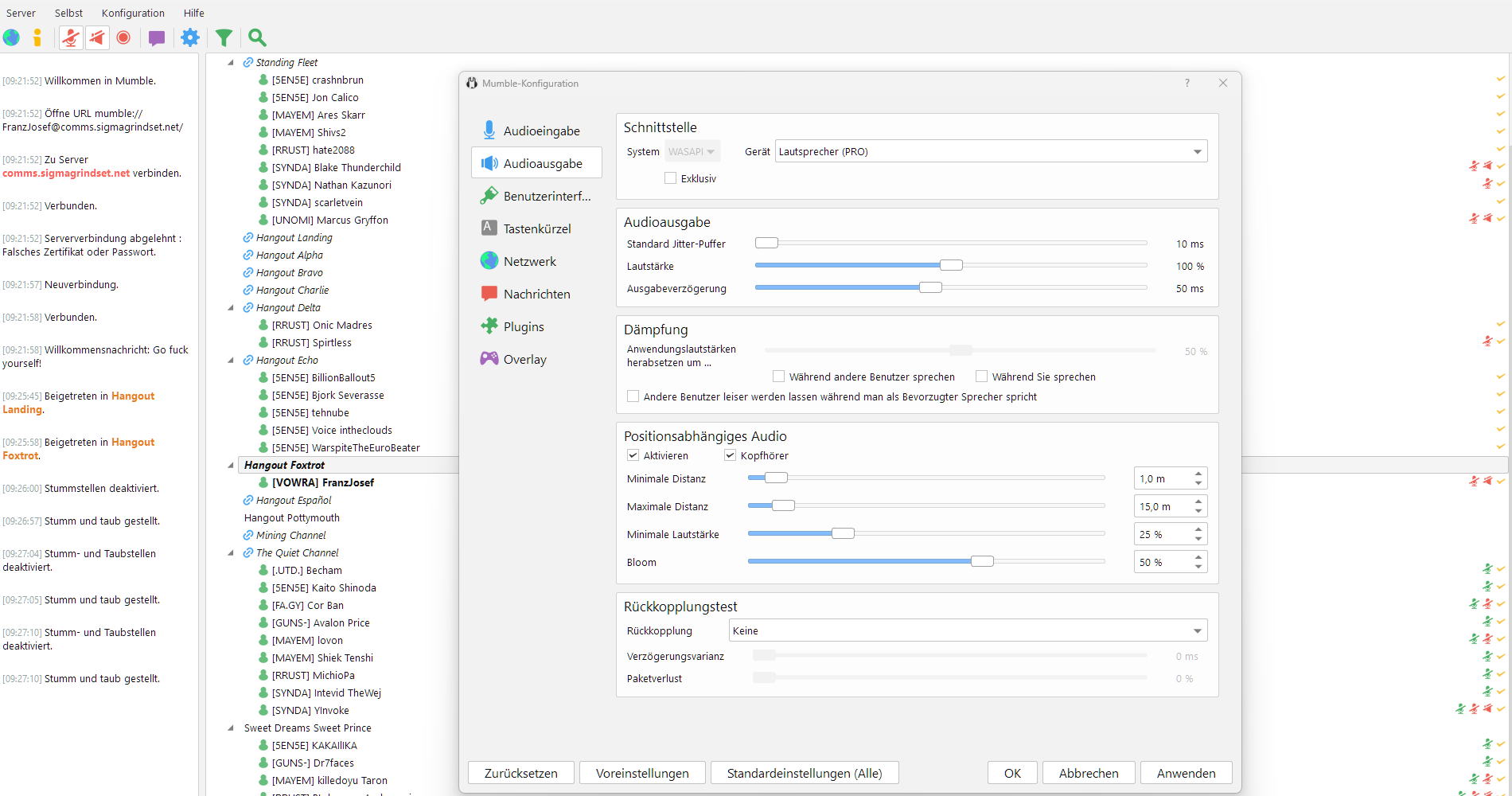Click Standardeinstellungen (Alle) button
Screen dimensions: 1512x796
[805, 773]
